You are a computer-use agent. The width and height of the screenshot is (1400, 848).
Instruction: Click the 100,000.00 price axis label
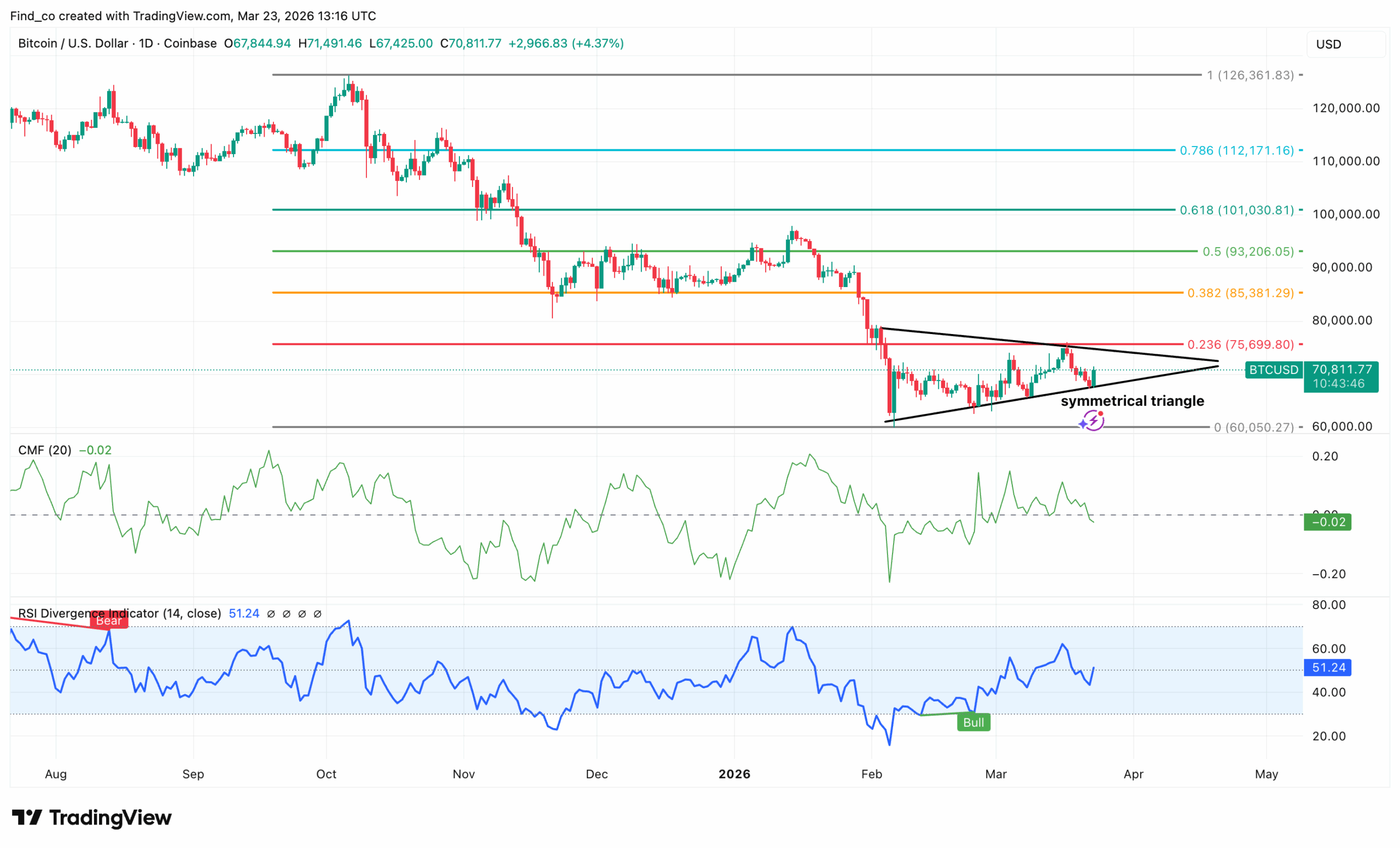tap(1346, 214)
